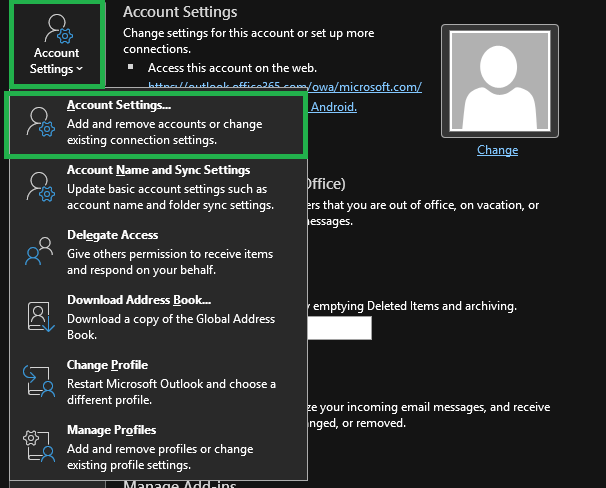Click the Manage Profiles gear icon
Viewport: 606px width, 488px height.
pyautogui.click(x=39, y=446)
